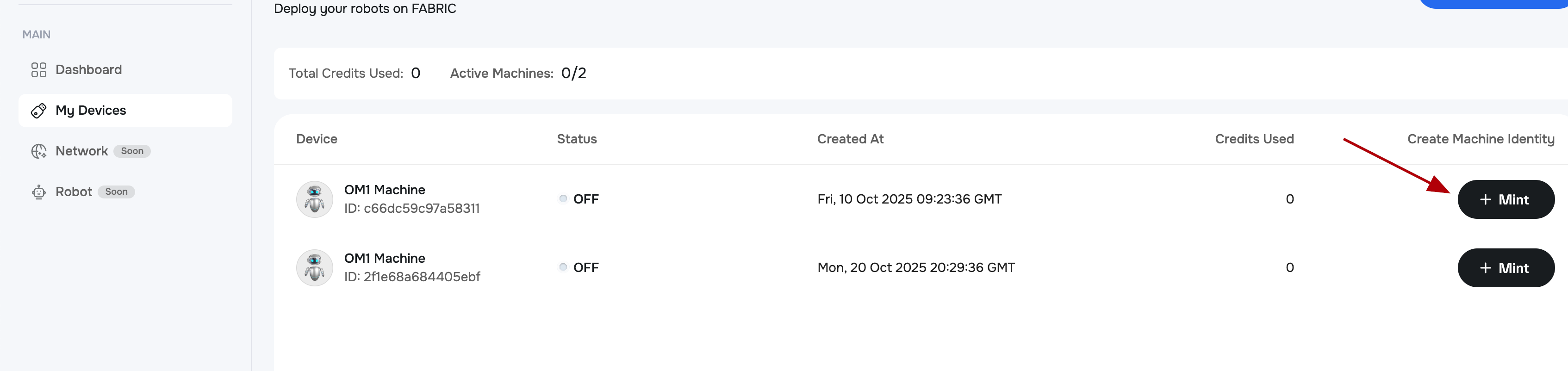Screen dimensions: 1568x371
Task: Open Dashboard from the sidebar
Action: [88, 69]
